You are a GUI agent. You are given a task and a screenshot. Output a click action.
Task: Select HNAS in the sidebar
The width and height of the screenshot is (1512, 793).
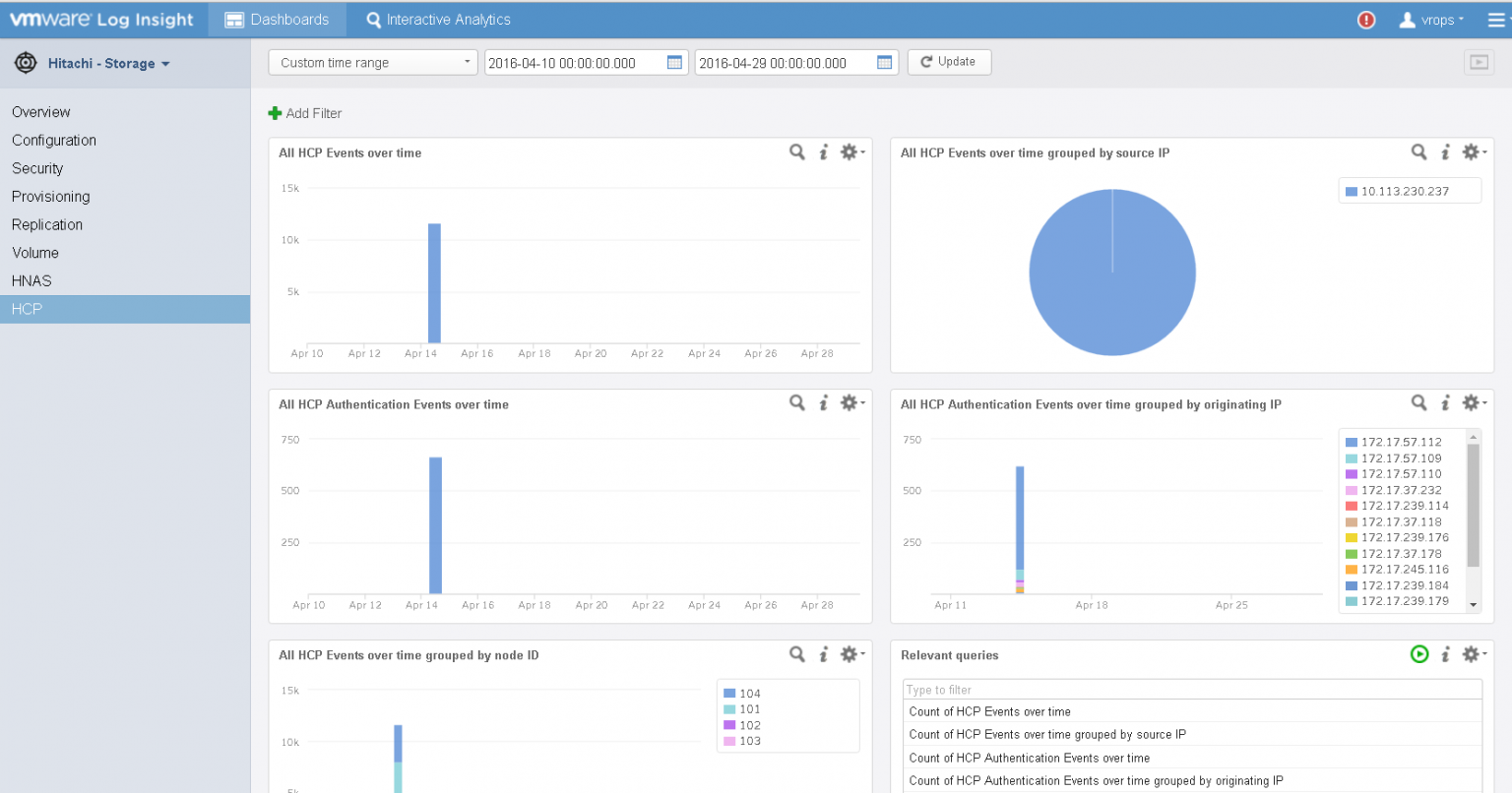pyautogui.click(x=125, y=280)
